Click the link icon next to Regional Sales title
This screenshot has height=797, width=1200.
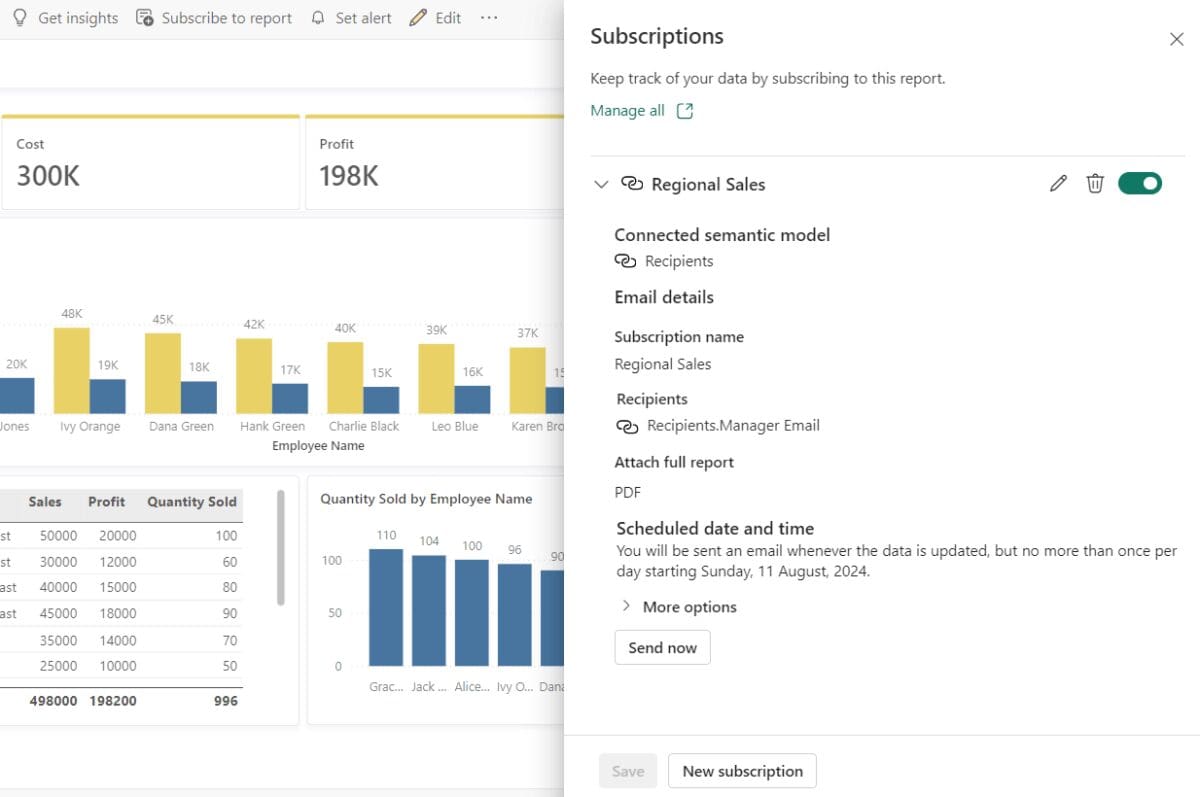pyautogui.click(x=631, y=184)
